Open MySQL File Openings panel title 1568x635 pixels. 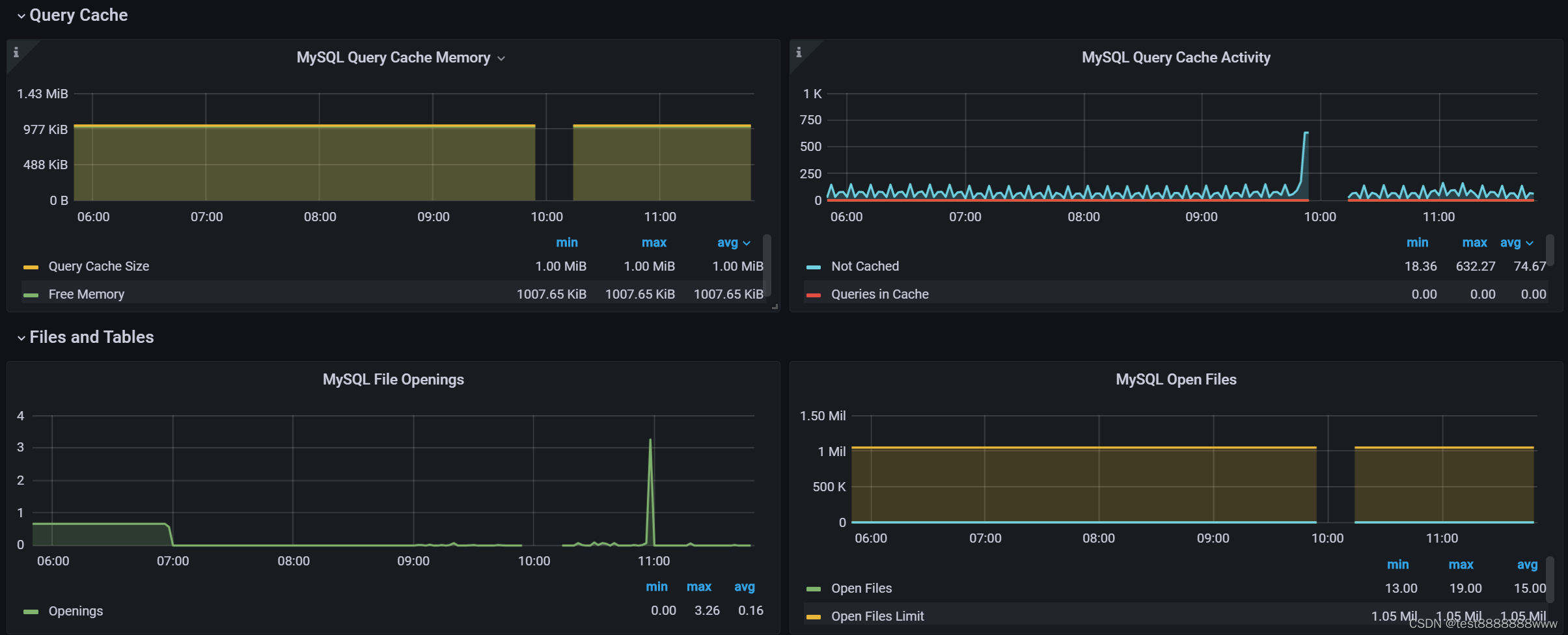(393, 379)
